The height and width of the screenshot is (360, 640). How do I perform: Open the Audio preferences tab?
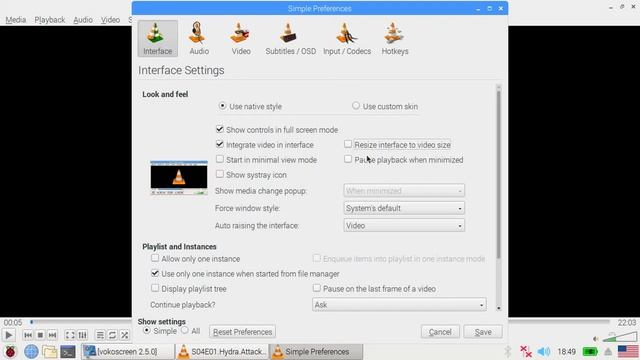(x=199, y=38)
